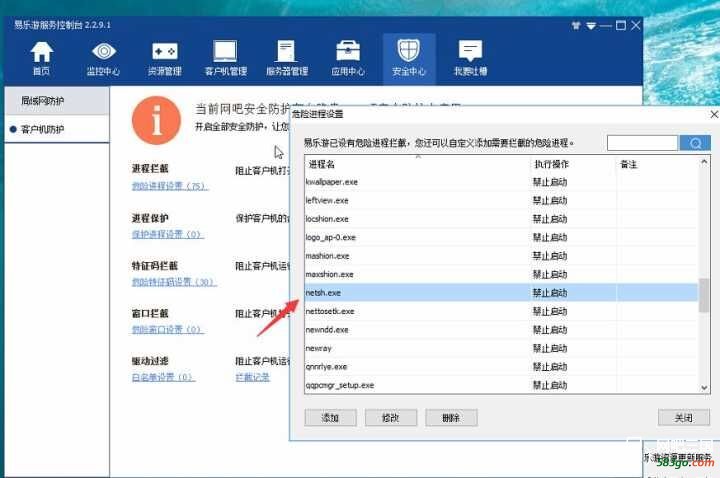The image size is (720, 478).
Task: Open the 首页 home icon
Action: [x=41, y=58]
